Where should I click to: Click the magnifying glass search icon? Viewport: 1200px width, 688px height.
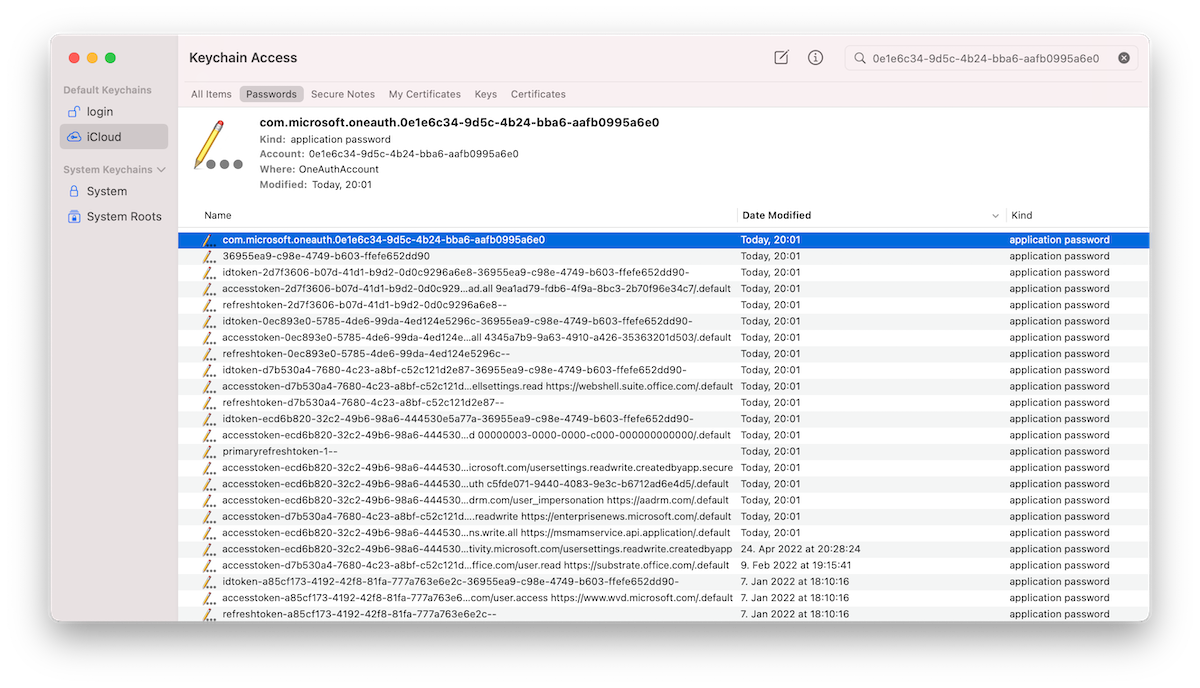pos(860,59)
